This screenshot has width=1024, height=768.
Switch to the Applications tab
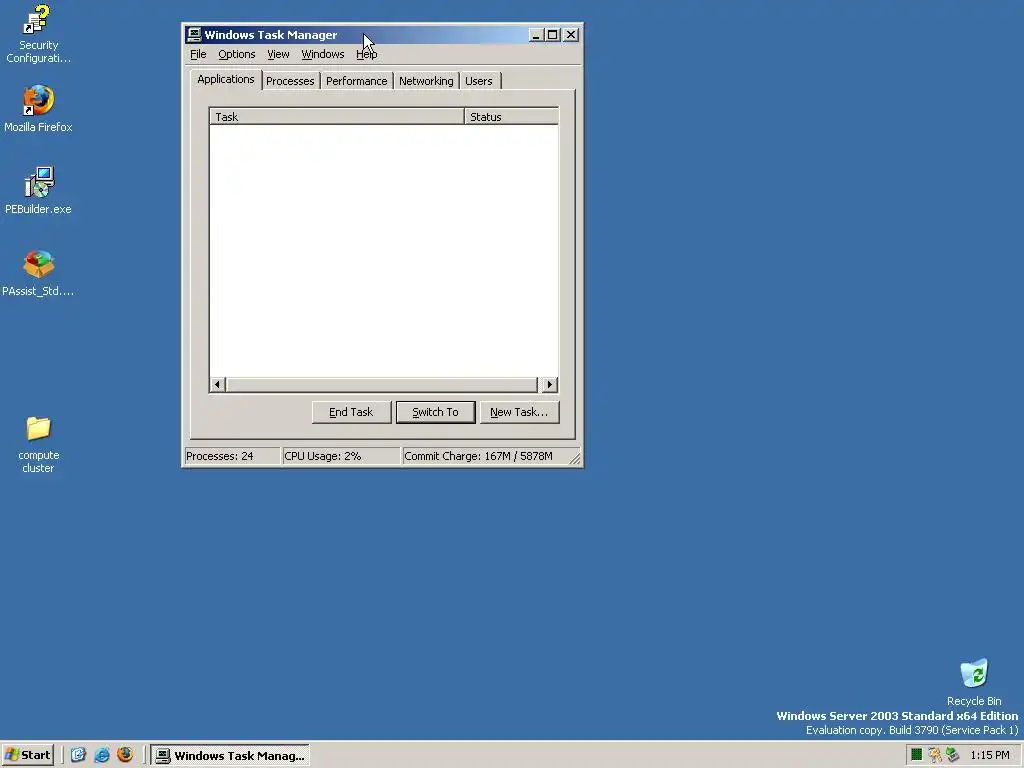click(226, 79)
